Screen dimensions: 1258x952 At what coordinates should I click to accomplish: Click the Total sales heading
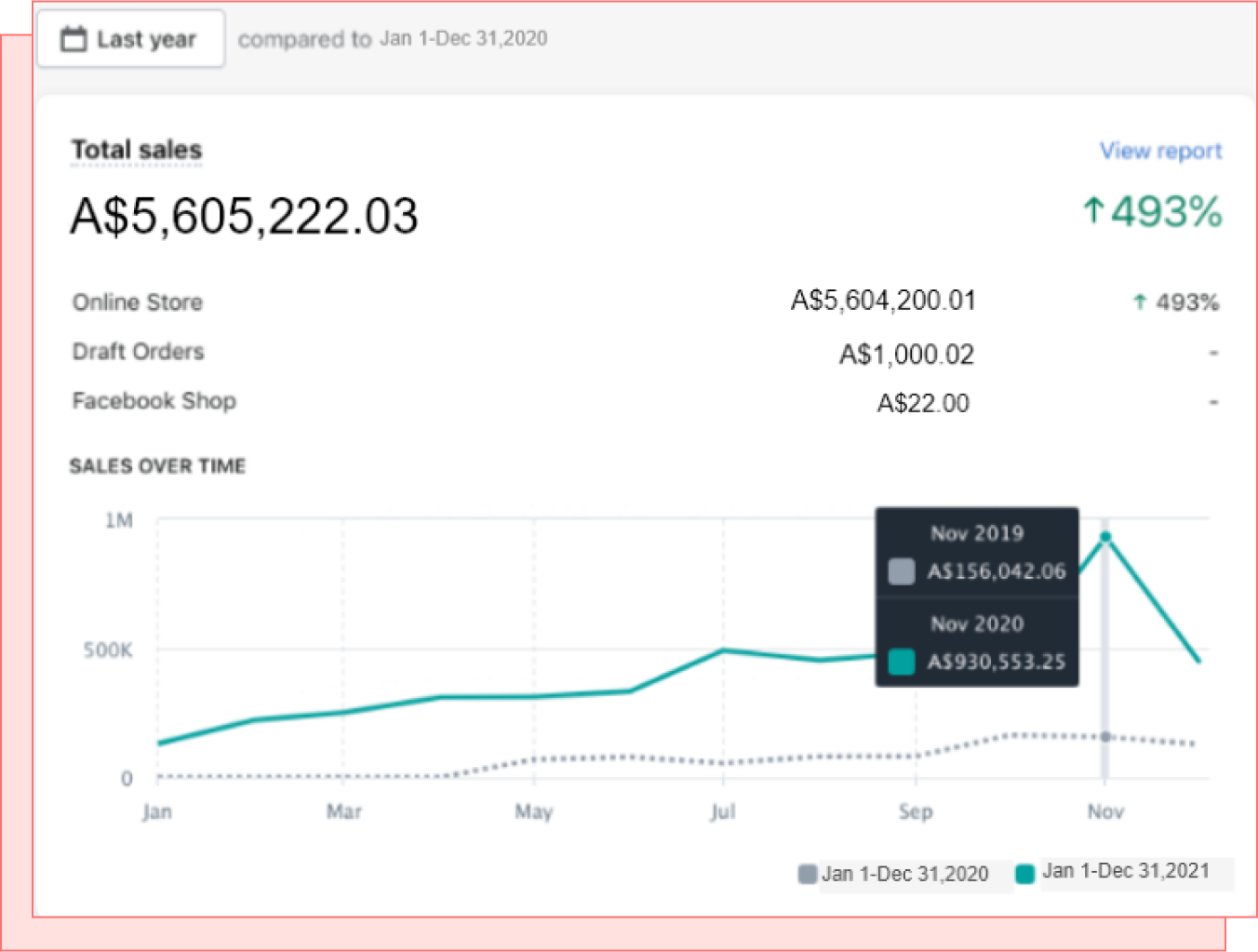tap(137, 150)
